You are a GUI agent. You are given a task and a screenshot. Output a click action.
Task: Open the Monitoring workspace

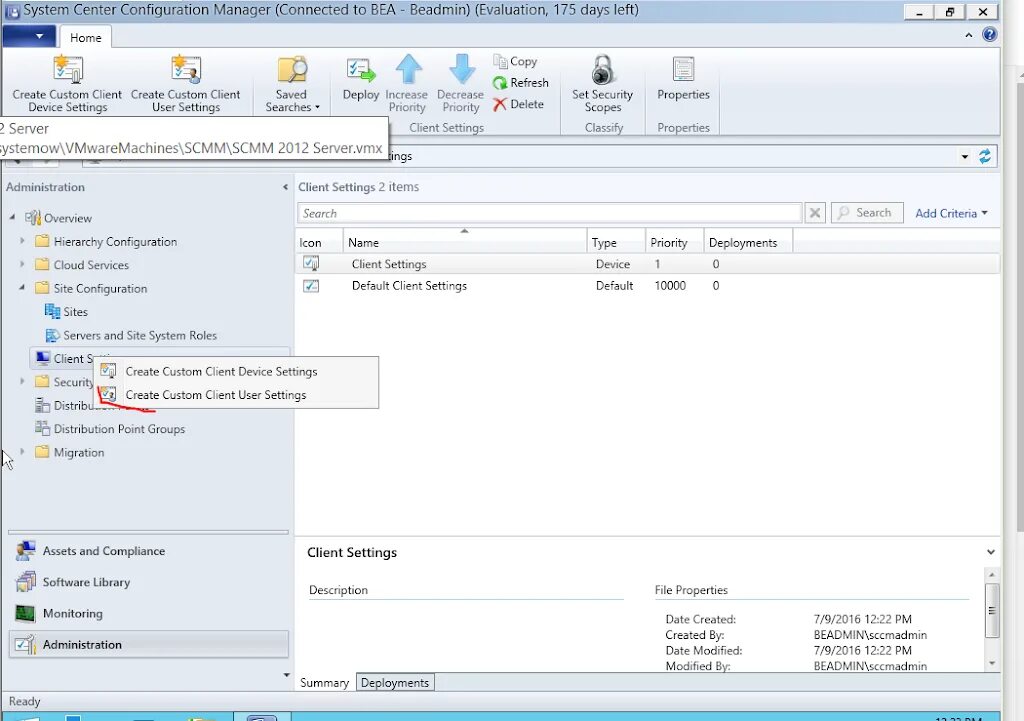pos(149,613)
